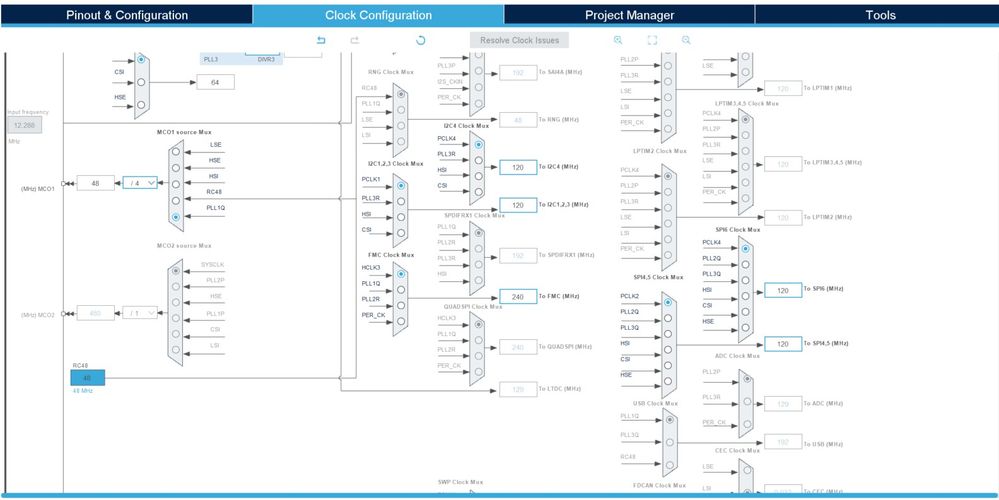Open the MCO2 /1 divider dropdown
This screenshot has width=999, height=500.
click(140, 313)
